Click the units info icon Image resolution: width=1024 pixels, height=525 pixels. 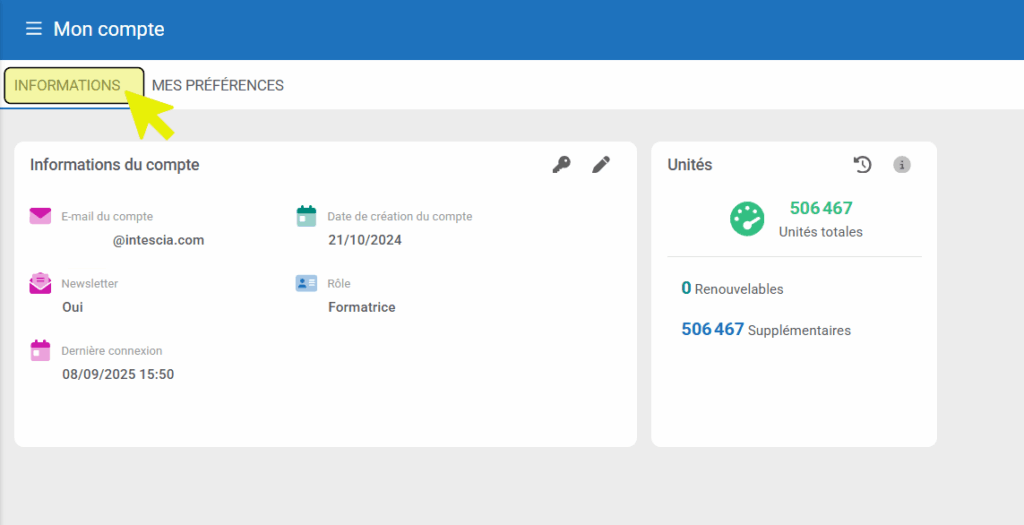point(902,165)
